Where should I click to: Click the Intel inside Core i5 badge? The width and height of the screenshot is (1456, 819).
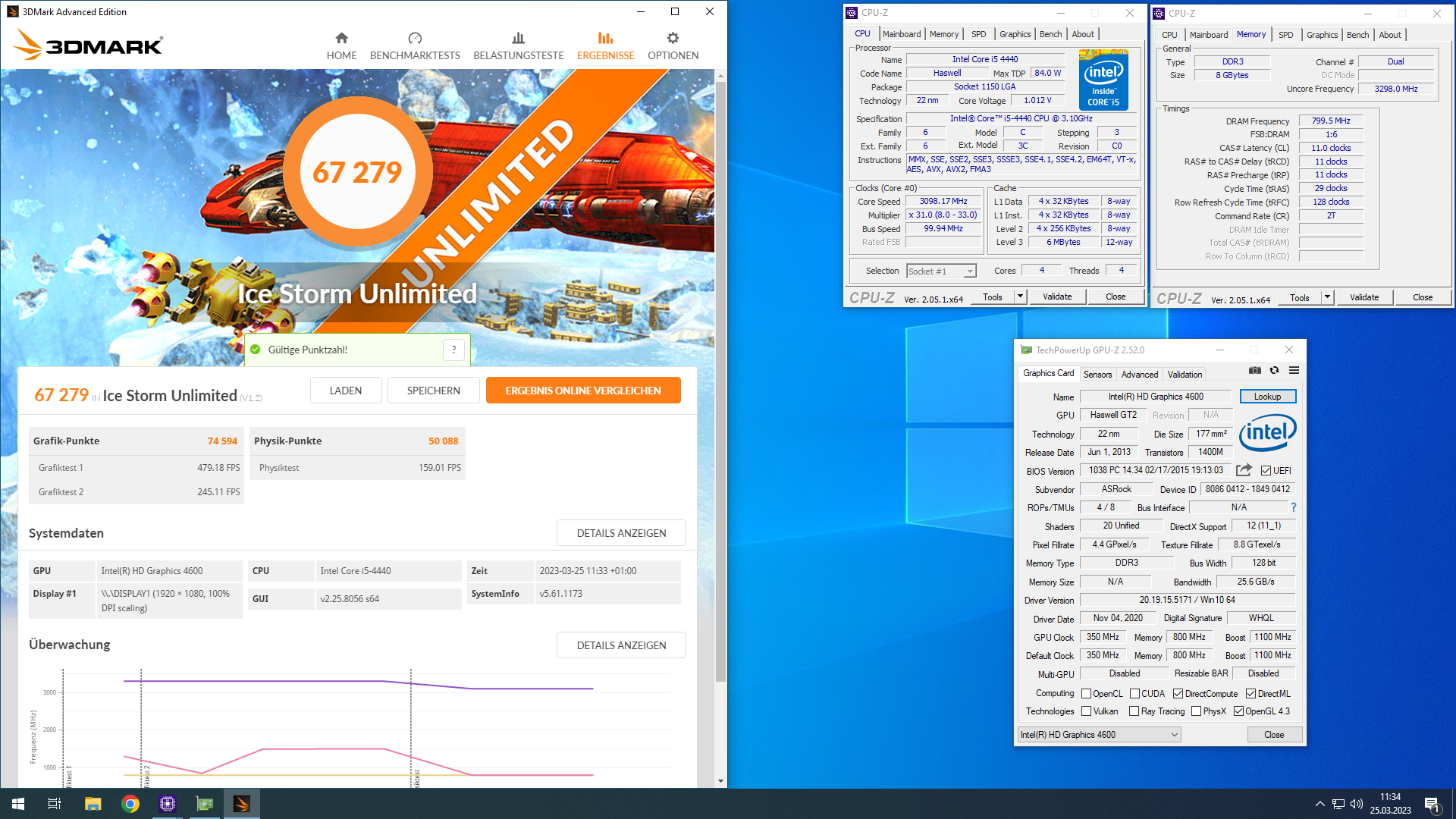click(1103, 80)
